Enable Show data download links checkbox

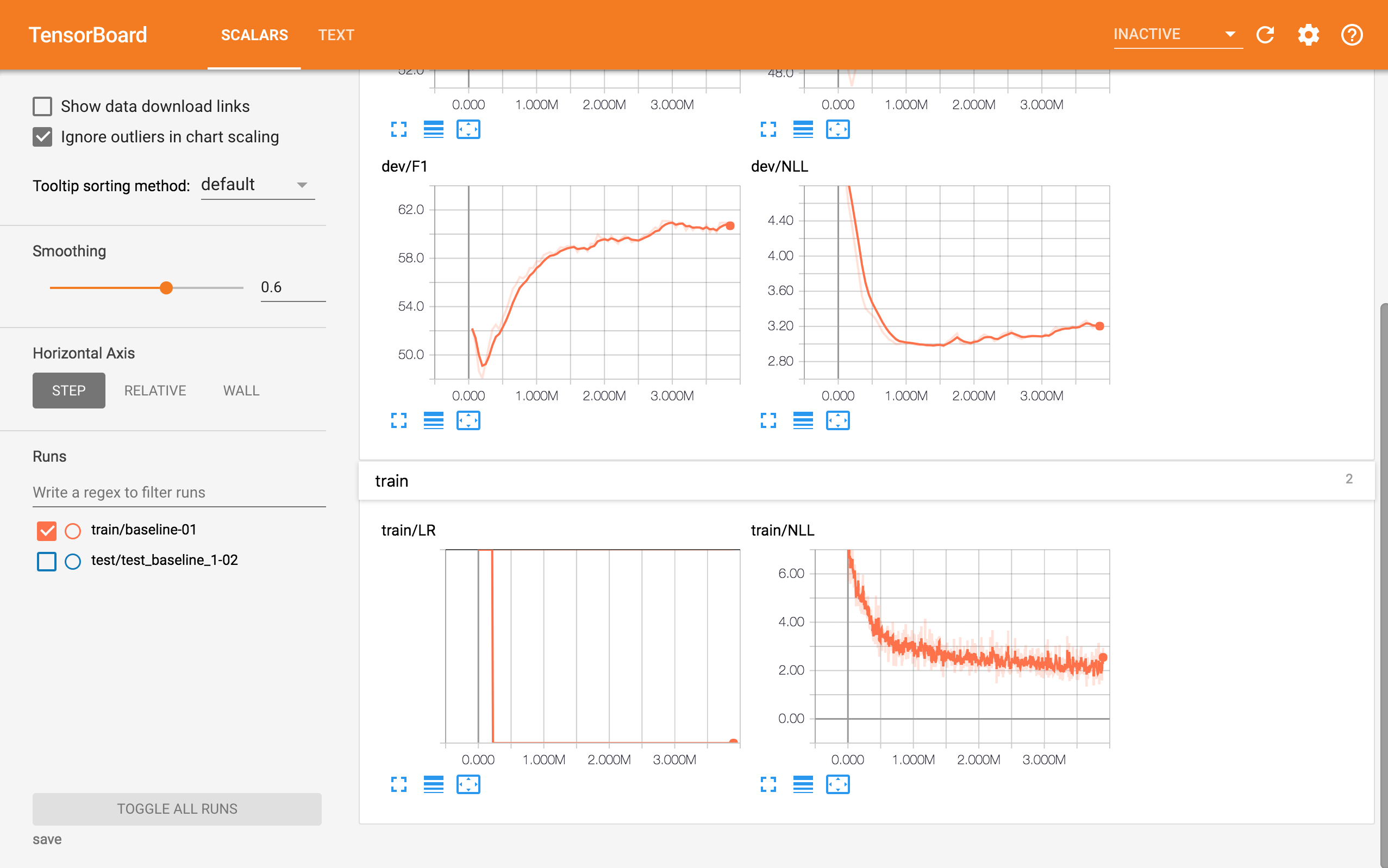point(42,106)
